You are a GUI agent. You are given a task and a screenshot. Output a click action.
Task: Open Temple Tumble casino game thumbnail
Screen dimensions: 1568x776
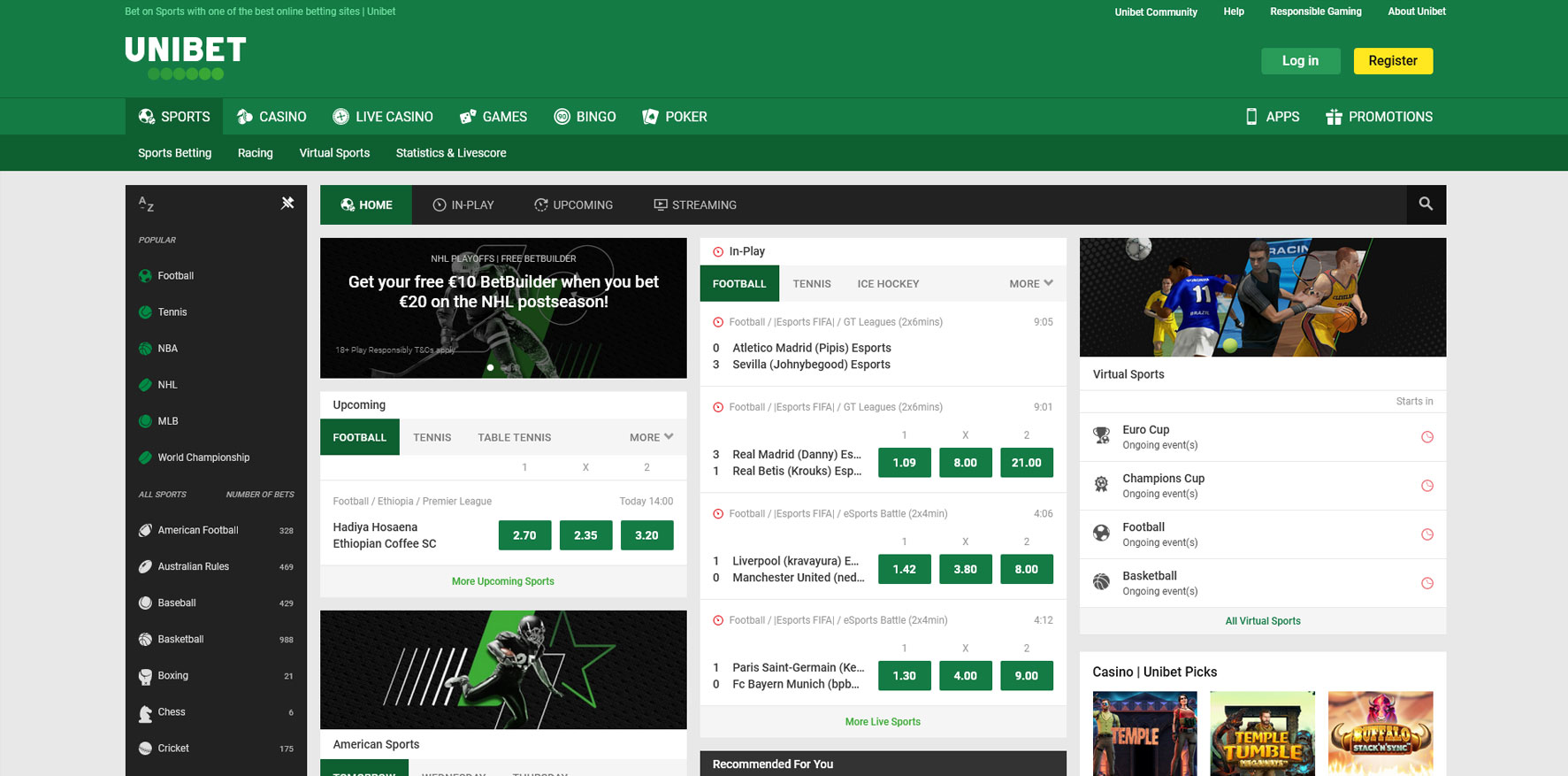coord(1262,734)
